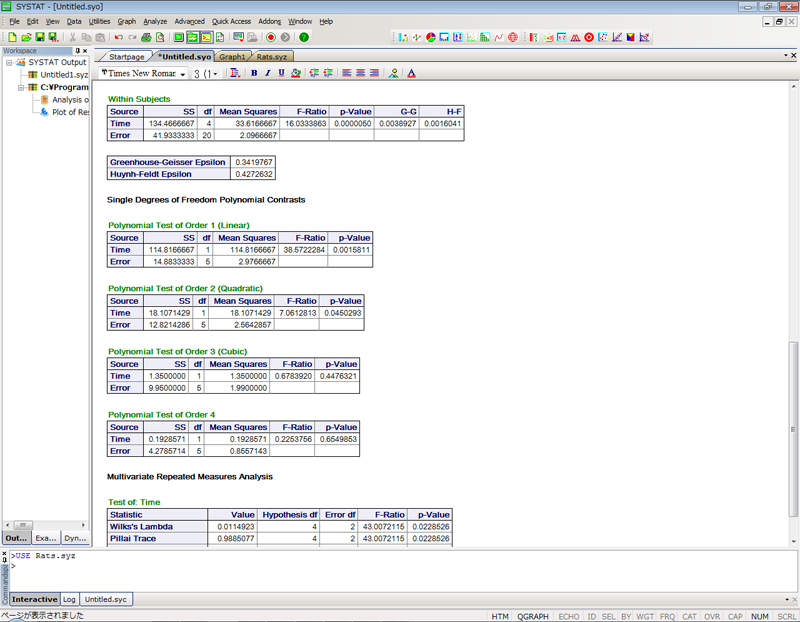Click the red target circle graph icon
The height and width of the screenshot is (622, 800).
(589, 37)
